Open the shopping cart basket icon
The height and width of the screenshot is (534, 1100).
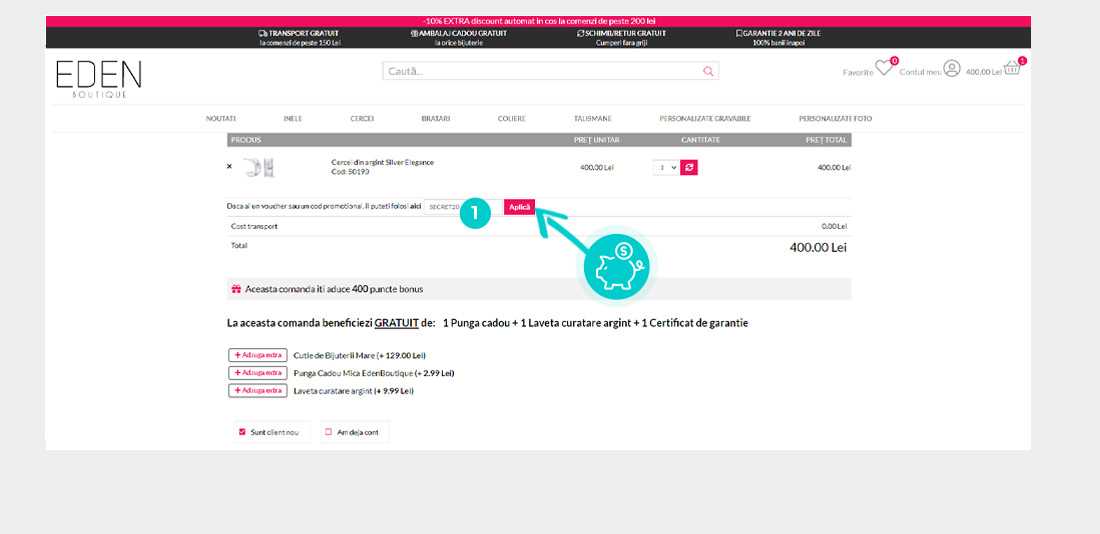coord(1012,69)
